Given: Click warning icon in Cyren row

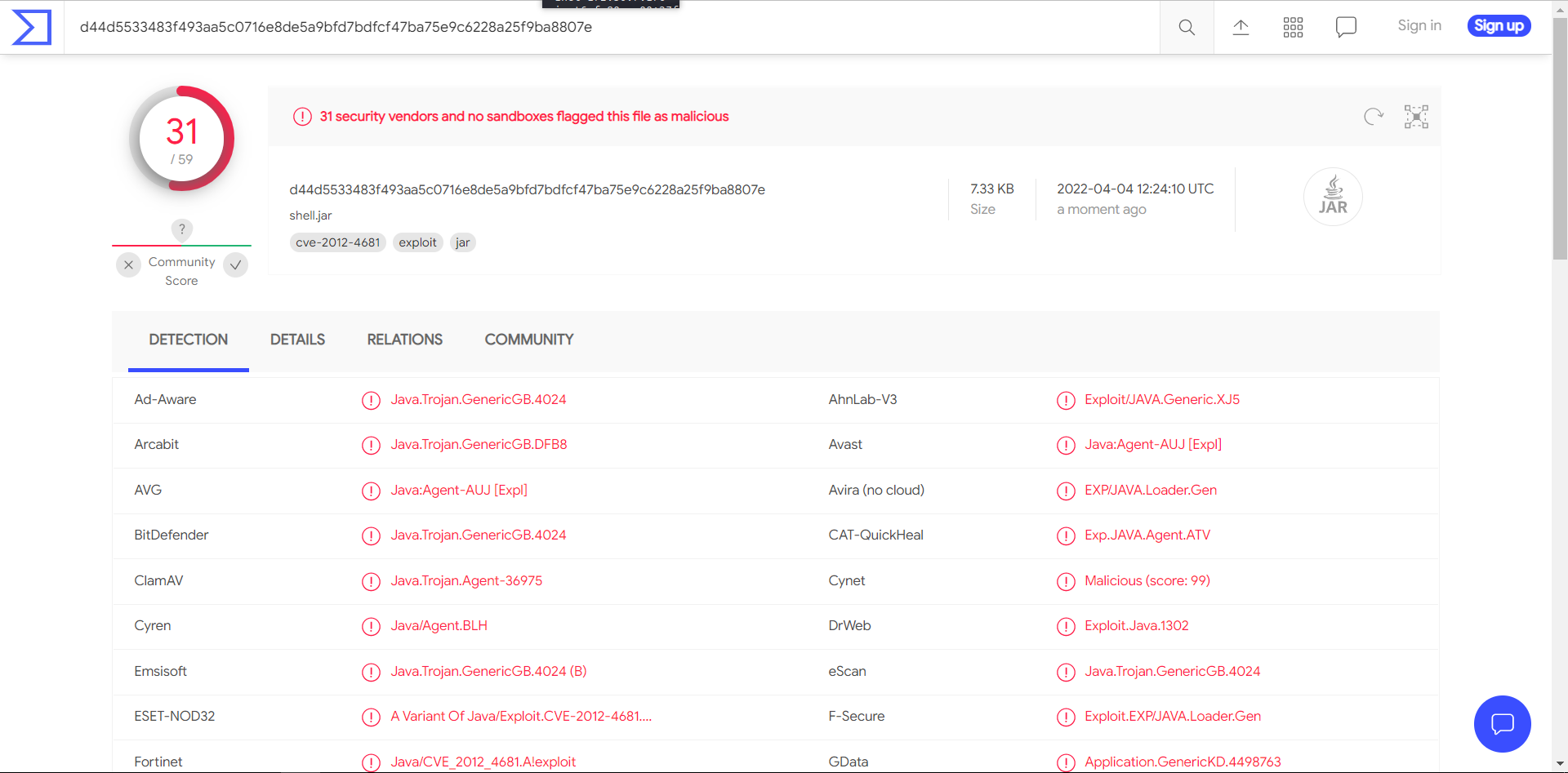Looking at the screenshot, I should point(371,626).
